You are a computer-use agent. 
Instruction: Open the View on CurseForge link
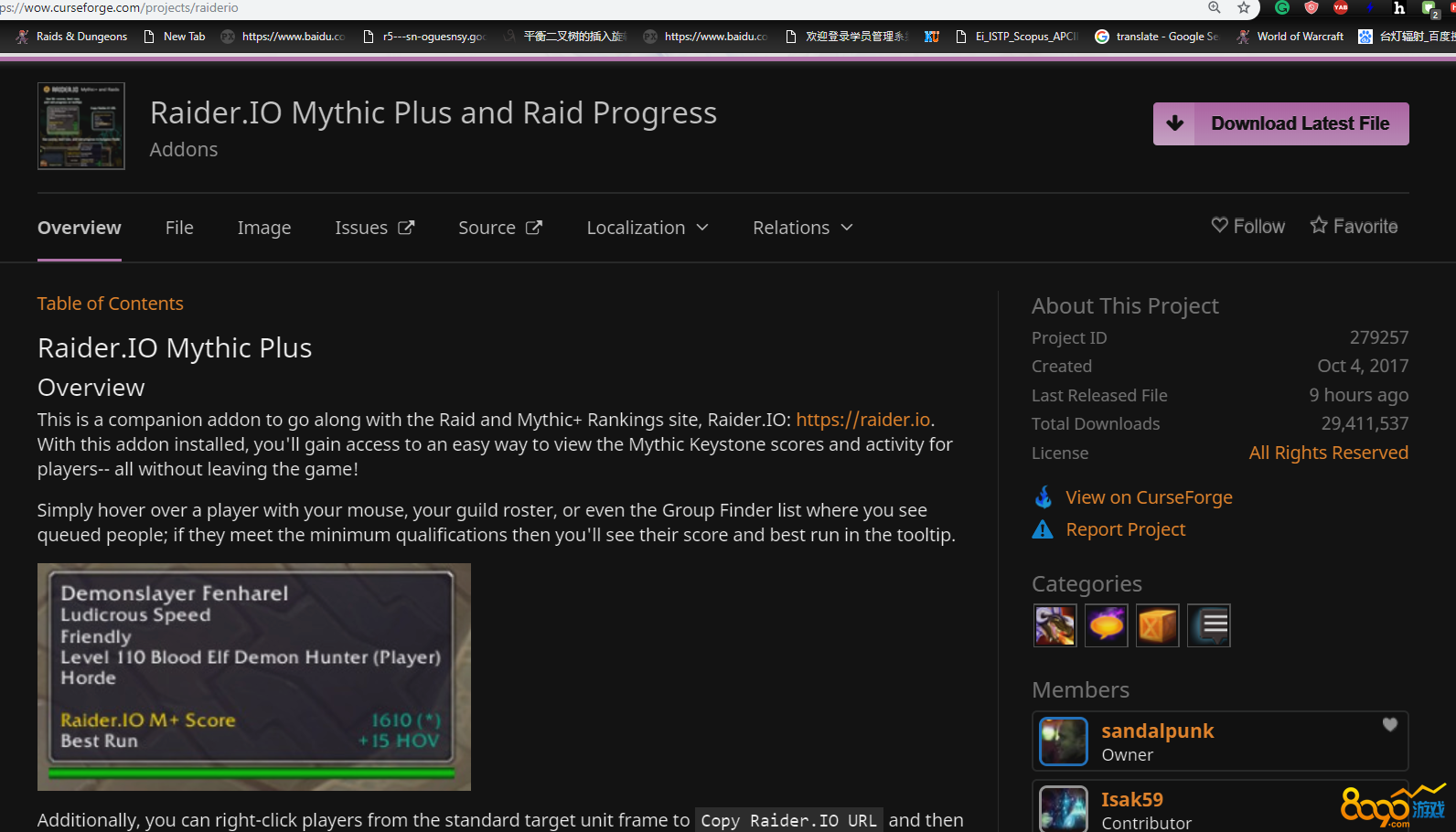click(x=1149, y=497)
